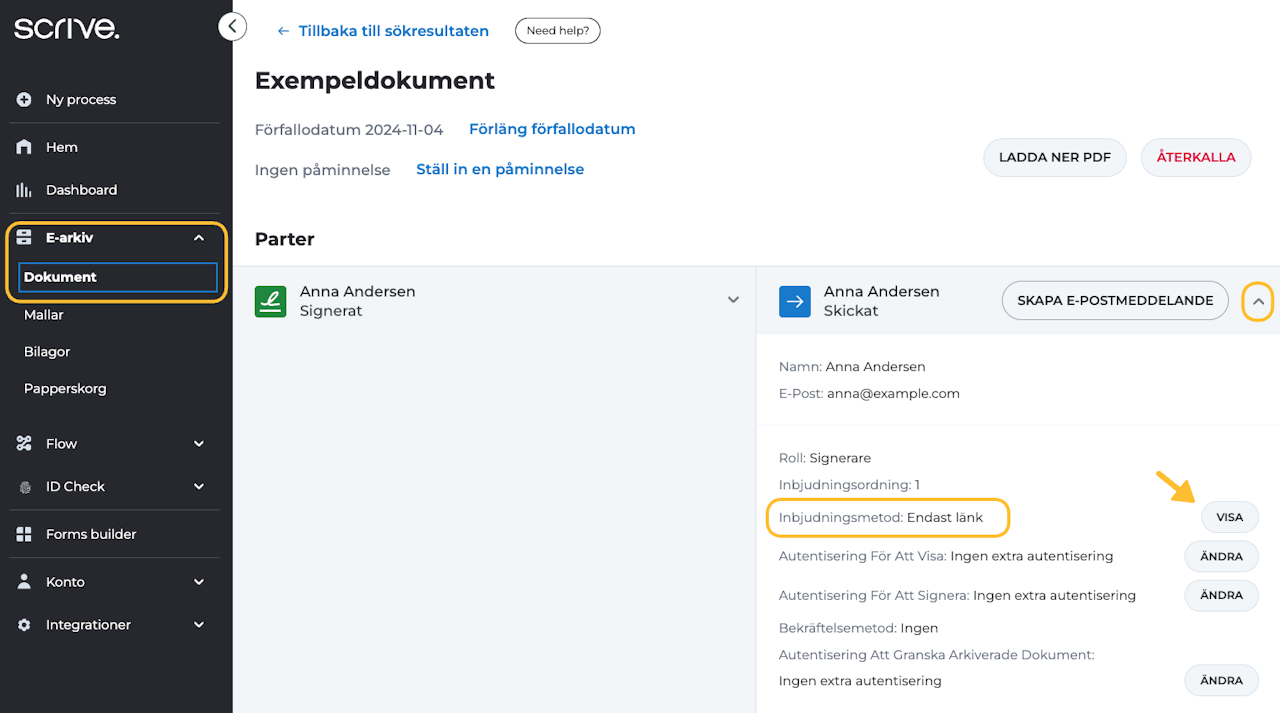The height and width of the screenshot is (713, 1280).
Task: Click the Hem home icon
Action: point(24,147)
